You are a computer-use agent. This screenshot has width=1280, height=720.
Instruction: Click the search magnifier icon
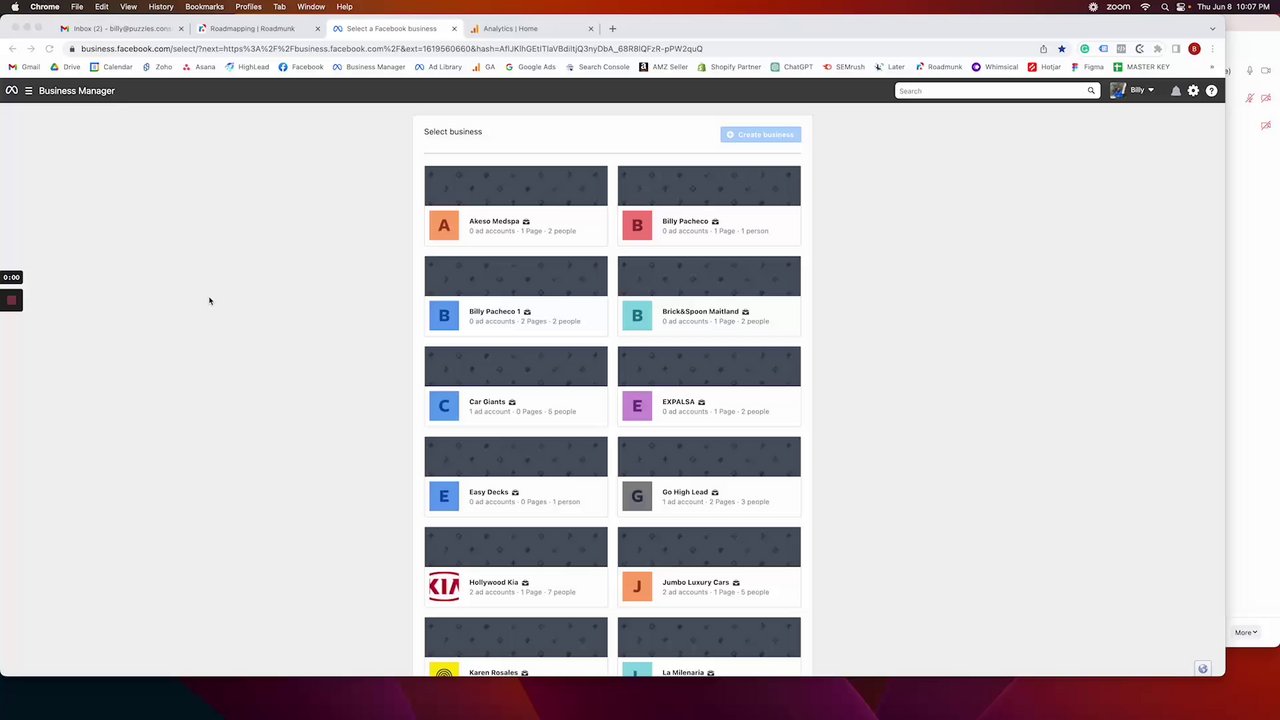[1091, 91]
